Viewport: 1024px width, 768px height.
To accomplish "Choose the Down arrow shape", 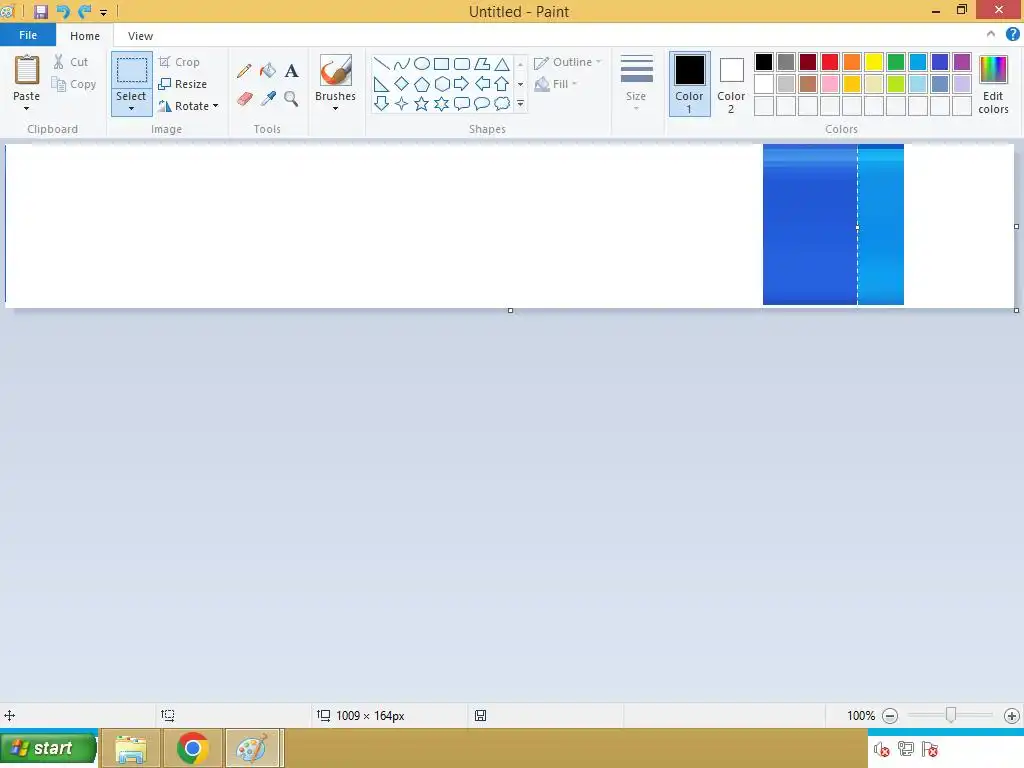I will [x=381, y=103].
